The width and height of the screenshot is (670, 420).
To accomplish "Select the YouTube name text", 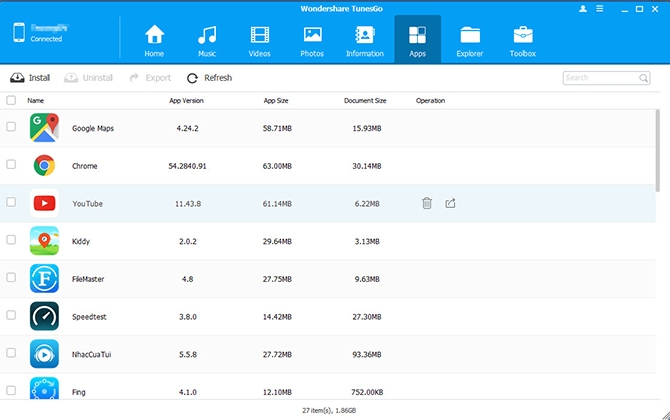I will coord(87,203).
